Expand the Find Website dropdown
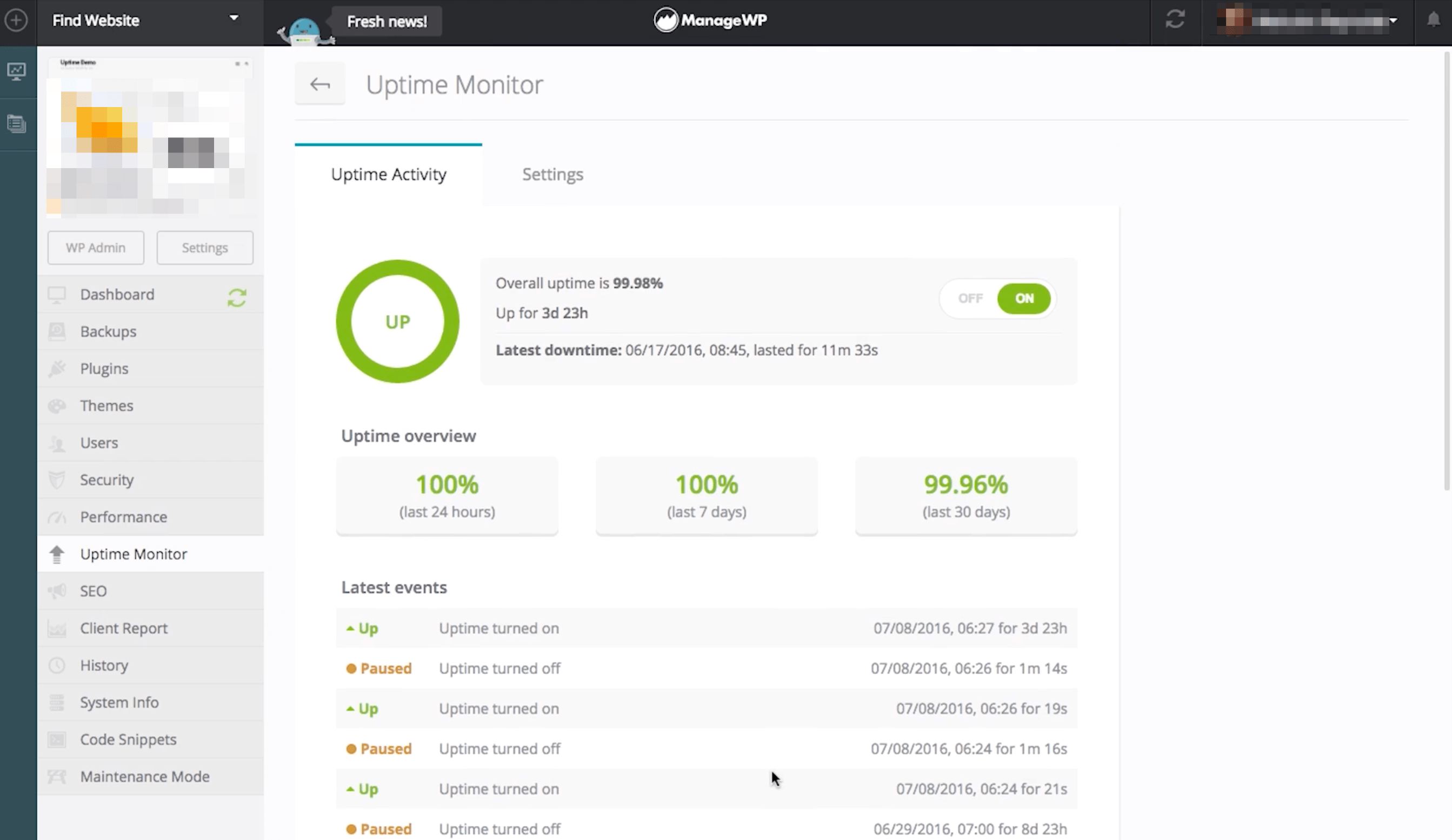The image size is (1452, 840). (234, 18)
